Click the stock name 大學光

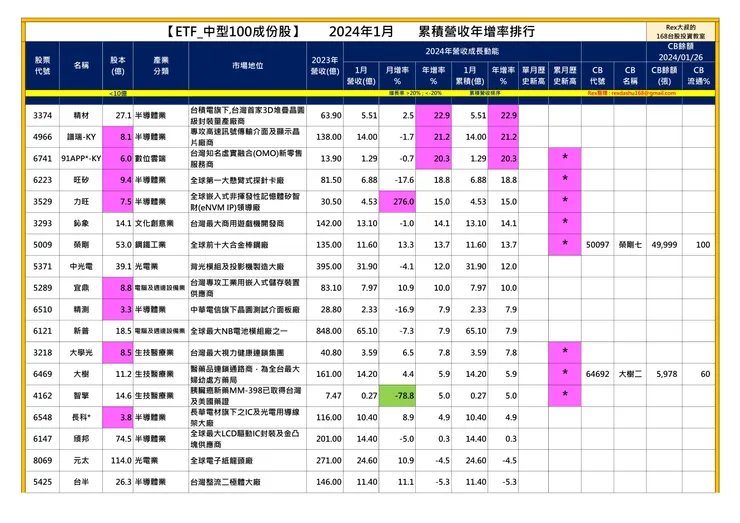click(81, 353)
